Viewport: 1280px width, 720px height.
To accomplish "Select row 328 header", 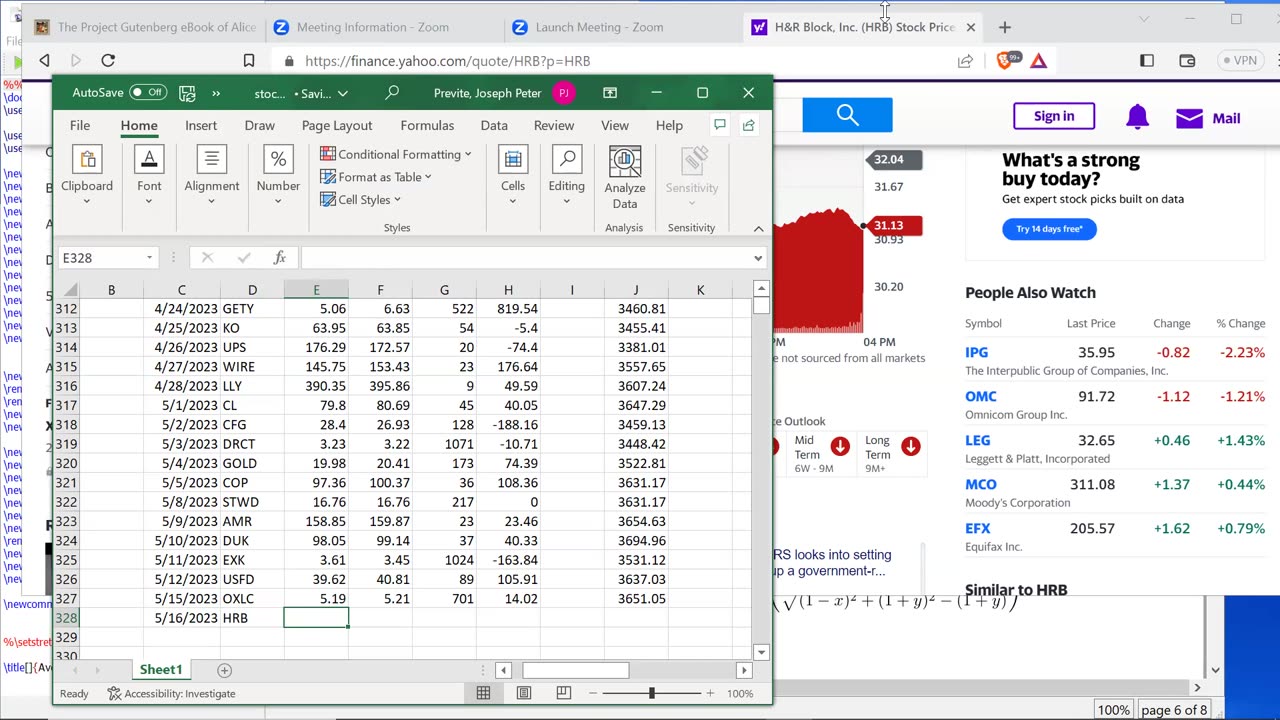I will [67, 618].
